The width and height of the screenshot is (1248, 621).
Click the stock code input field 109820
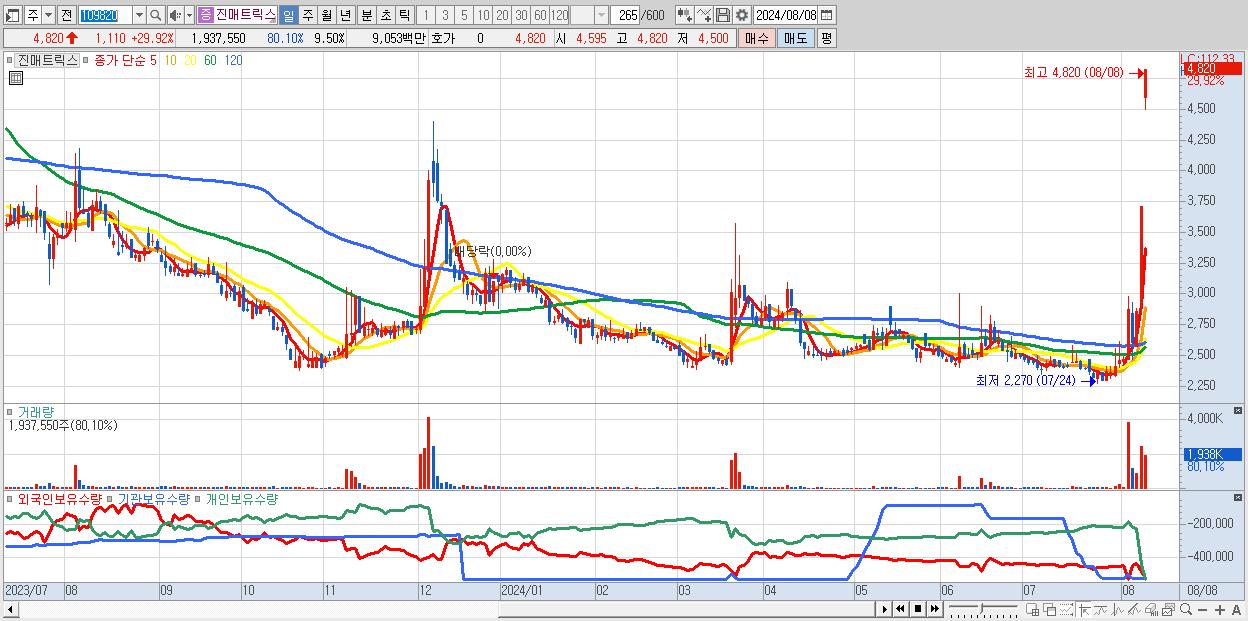click(x=105, y=15)
